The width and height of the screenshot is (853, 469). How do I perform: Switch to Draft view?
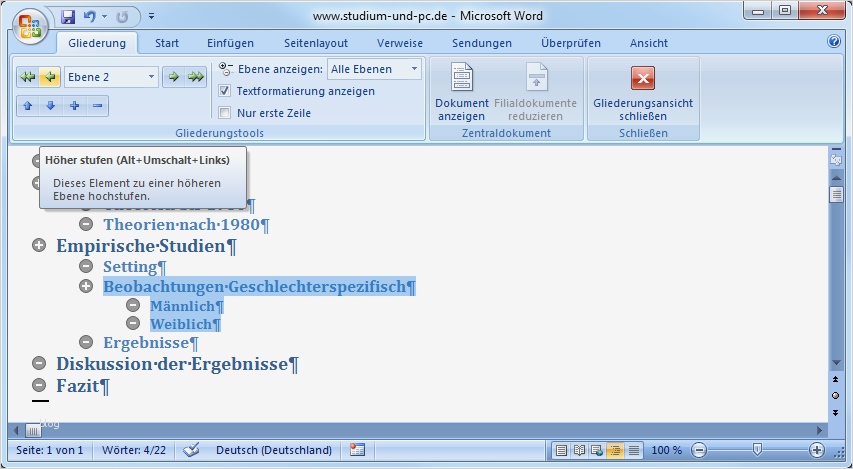[633, 450]
